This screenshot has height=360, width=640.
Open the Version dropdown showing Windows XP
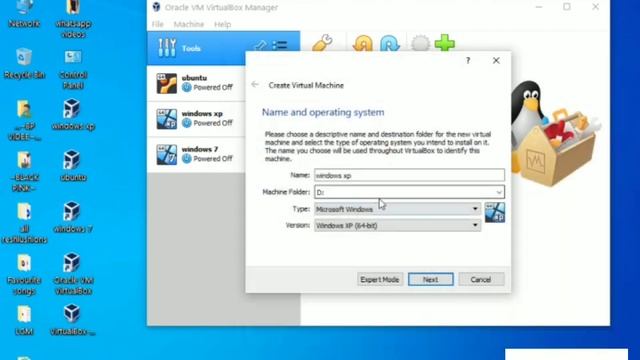397,225
